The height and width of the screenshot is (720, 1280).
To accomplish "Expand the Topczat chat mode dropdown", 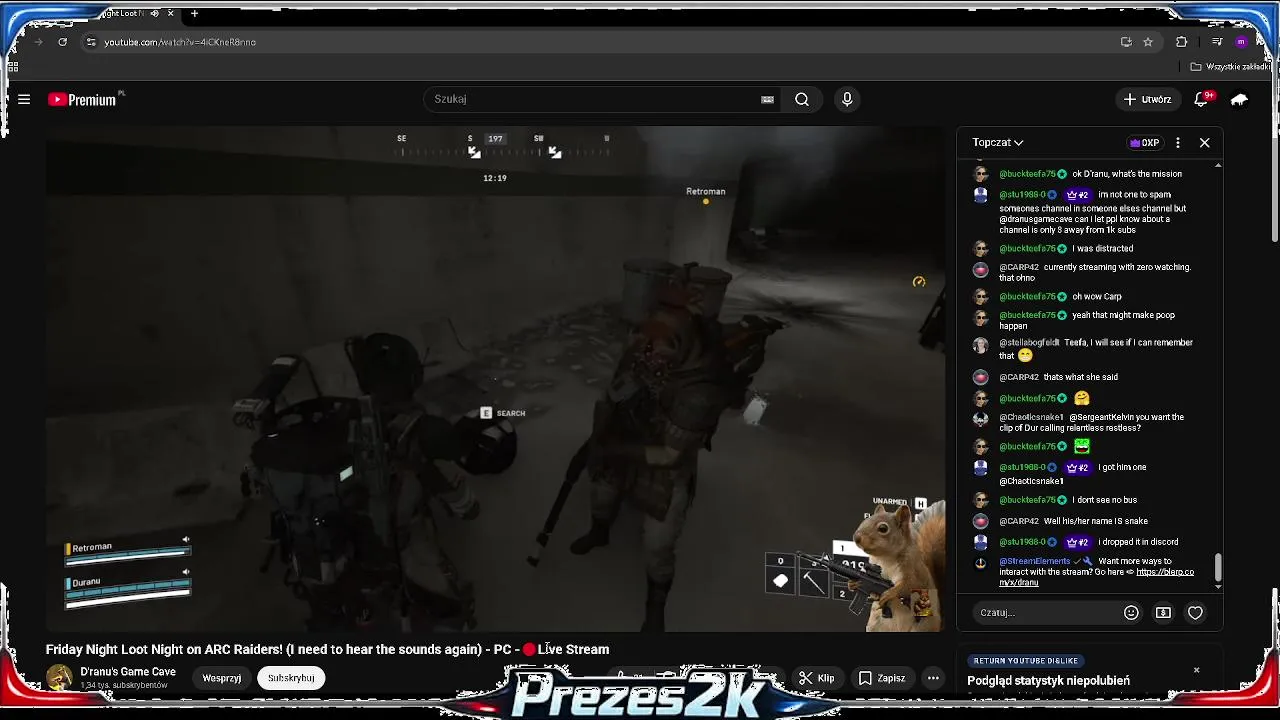I will point(998,143).
